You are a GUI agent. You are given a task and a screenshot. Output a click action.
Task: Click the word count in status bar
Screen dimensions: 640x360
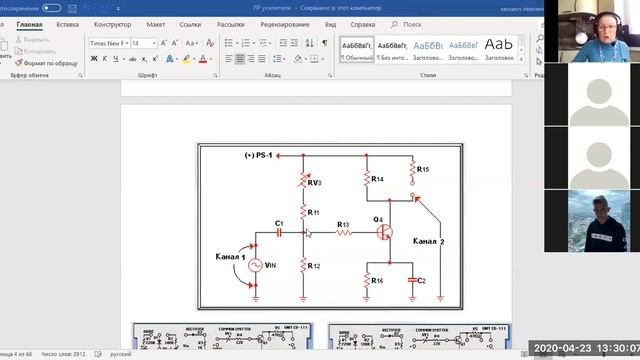(x=63, y=354)
